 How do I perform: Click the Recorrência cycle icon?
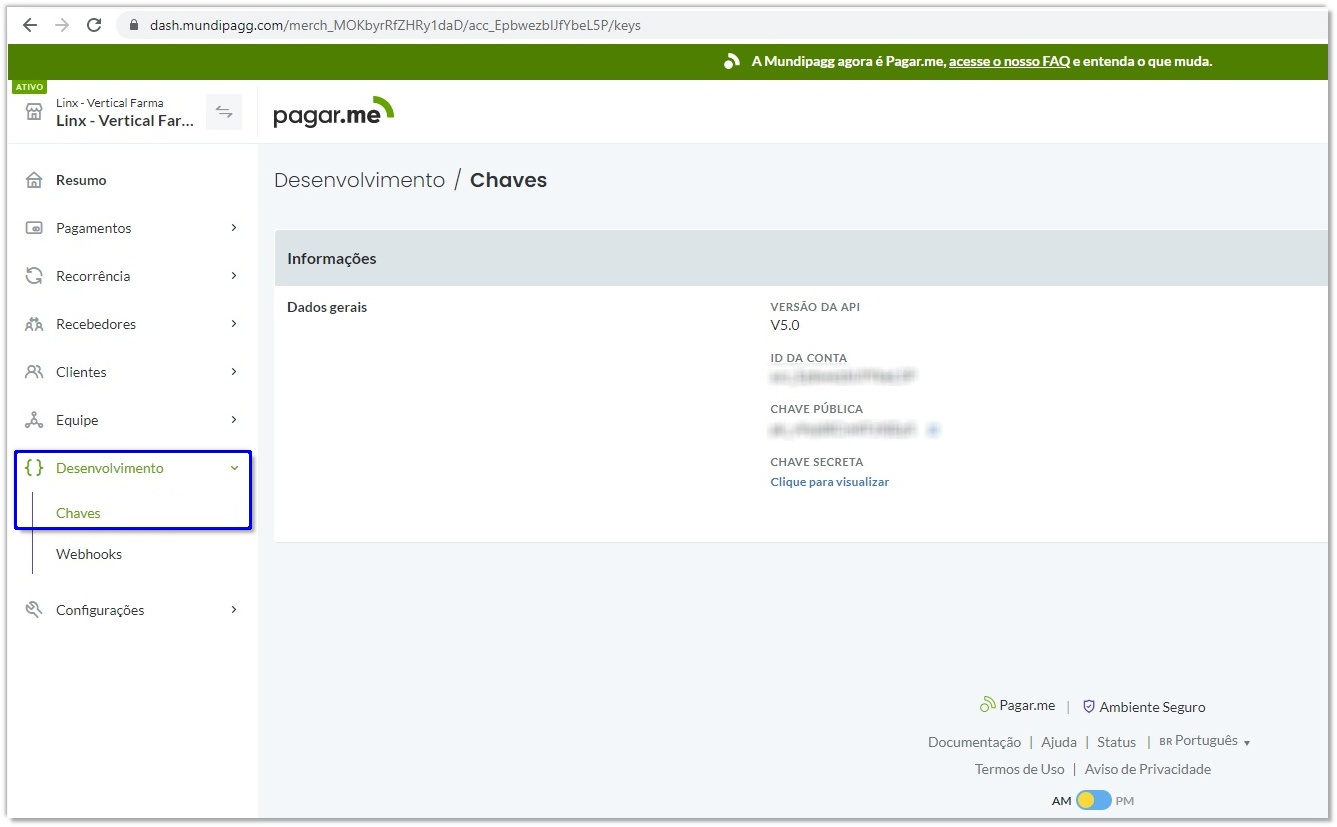pos(34,276)
